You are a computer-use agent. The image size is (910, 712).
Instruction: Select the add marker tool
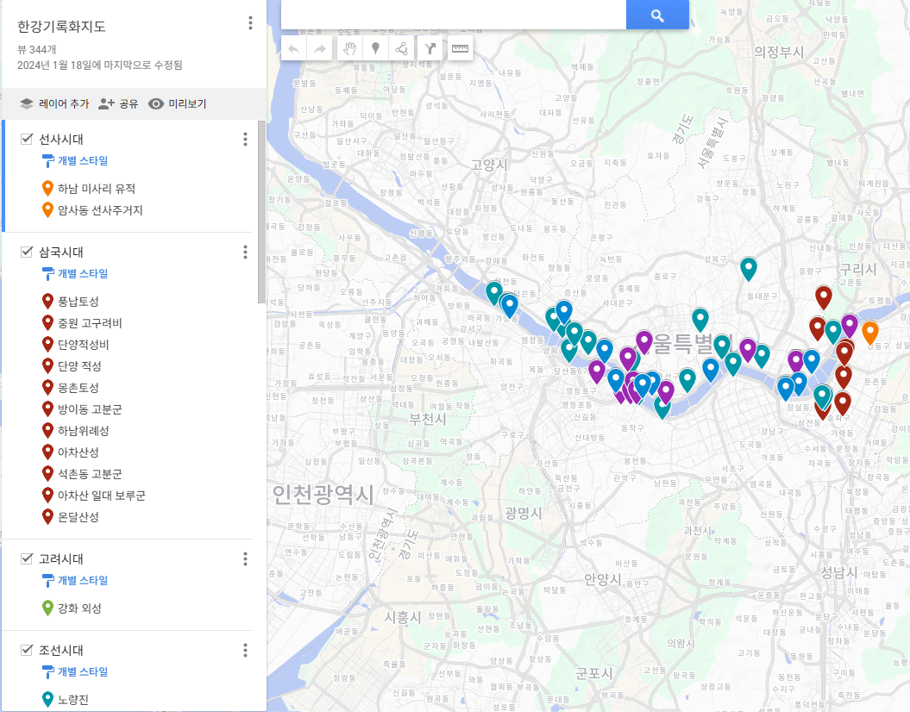[x=376, y=48]
